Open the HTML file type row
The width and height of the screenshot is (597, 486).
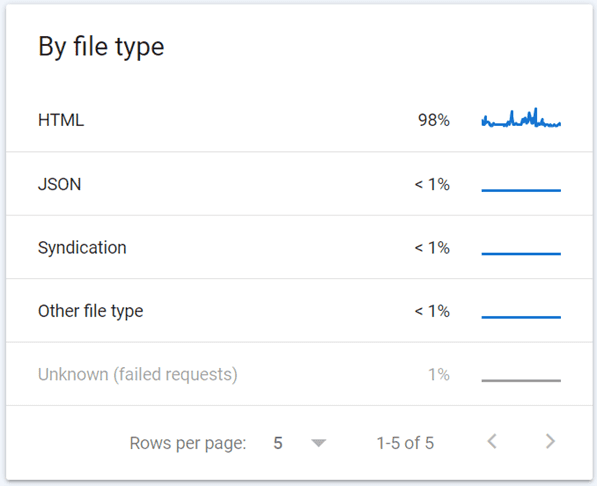pyautogui.click(x=299, y=120)
